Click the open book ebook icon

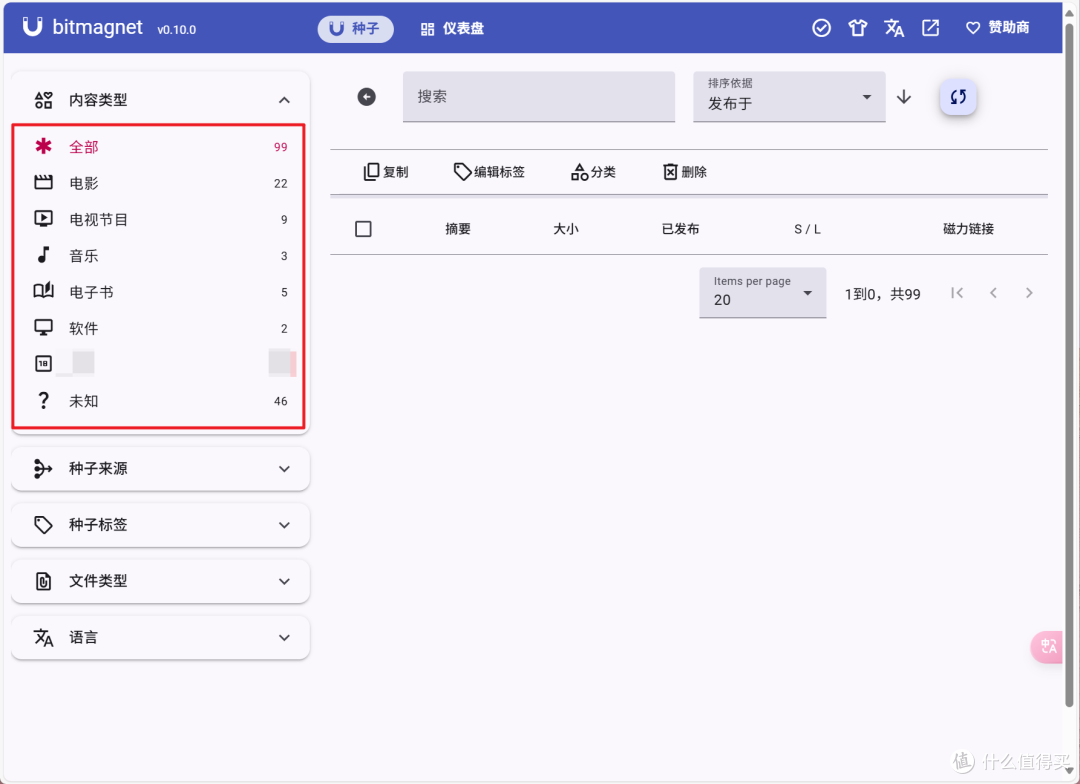pos(43,291)
